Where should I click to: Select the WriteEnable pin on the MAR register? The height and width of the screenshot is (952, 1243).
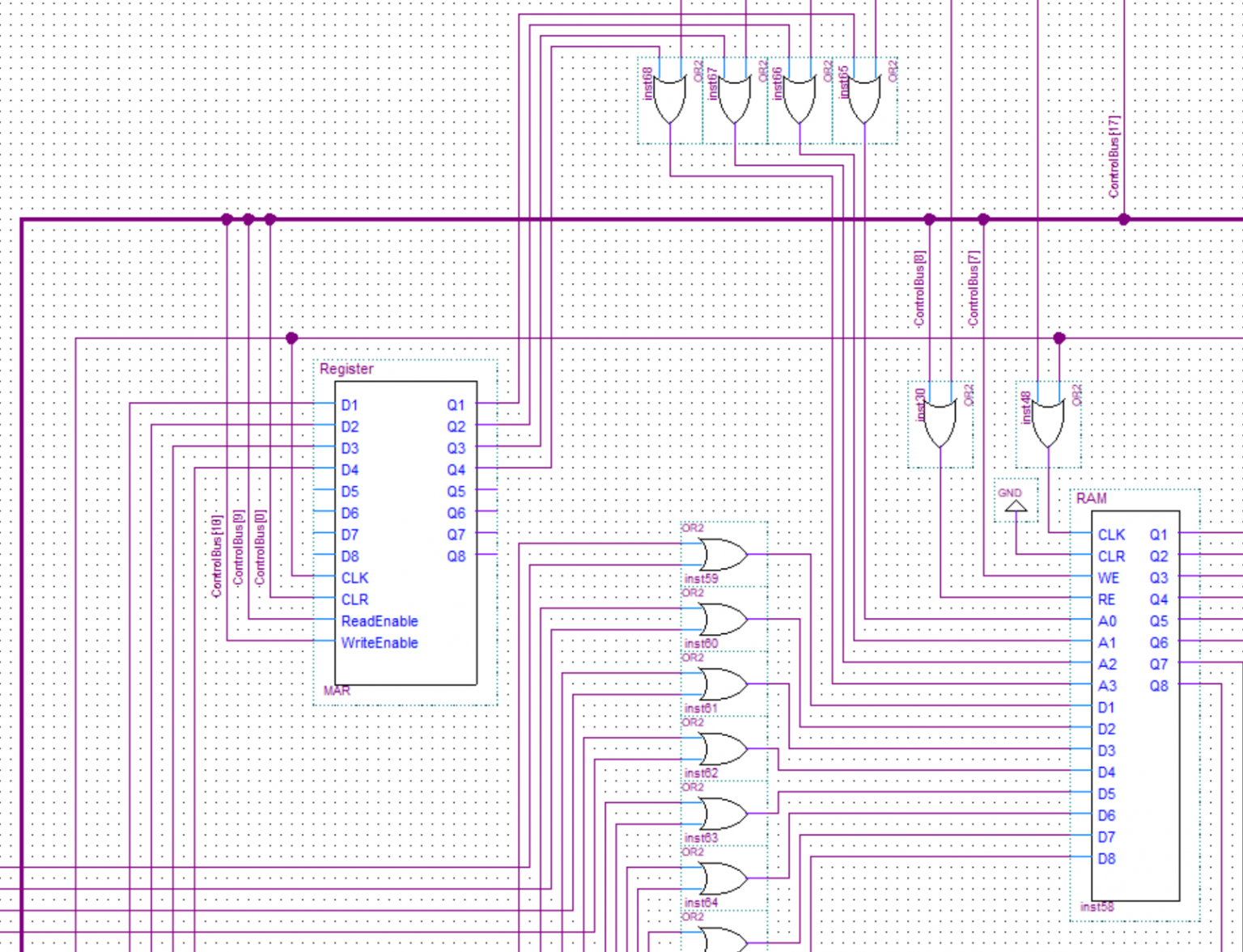click(379, 643)
